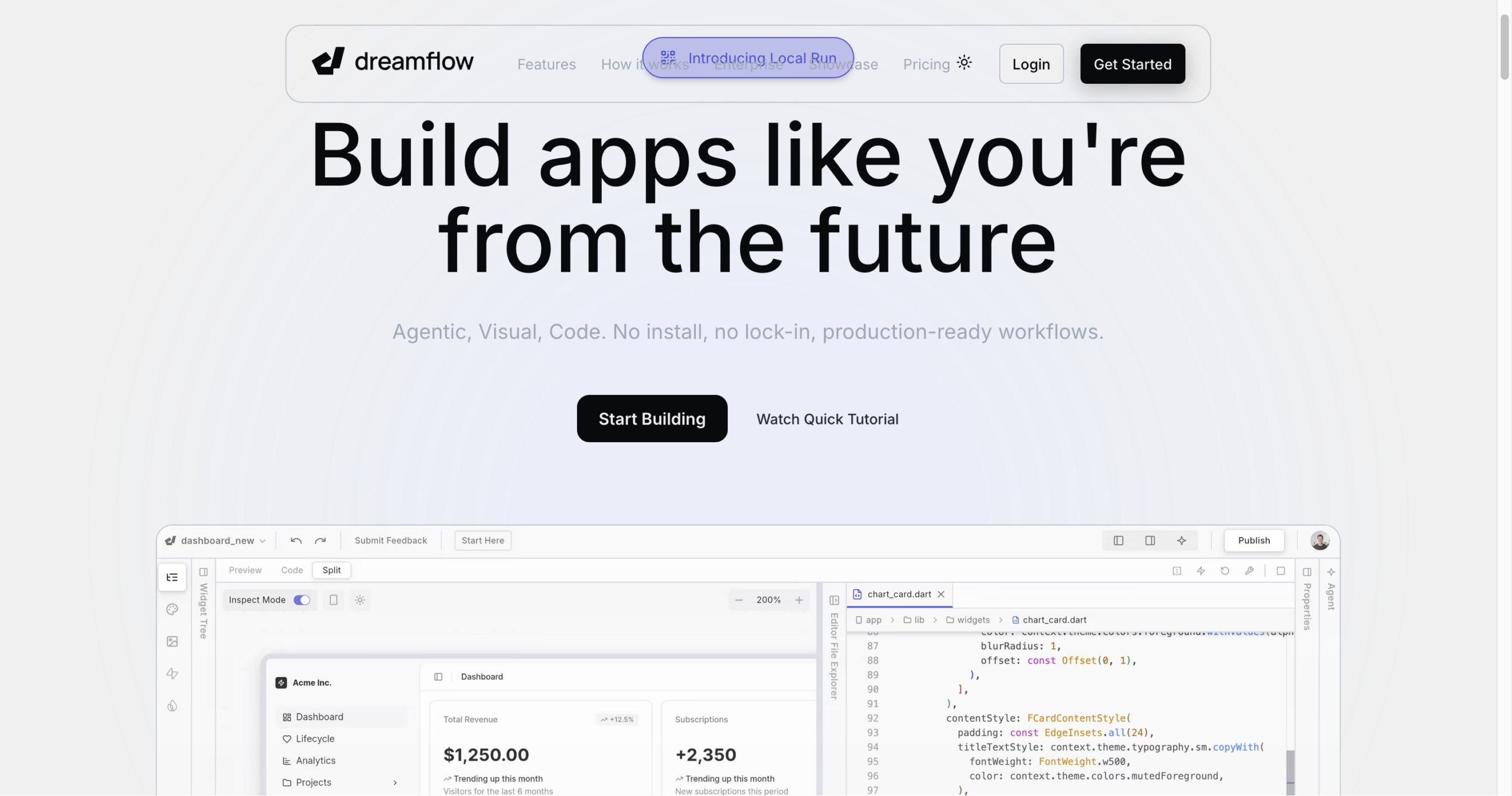Open the theme palette icon in left sidebar
Screen dimensions: 1512x796
point(172,609)
